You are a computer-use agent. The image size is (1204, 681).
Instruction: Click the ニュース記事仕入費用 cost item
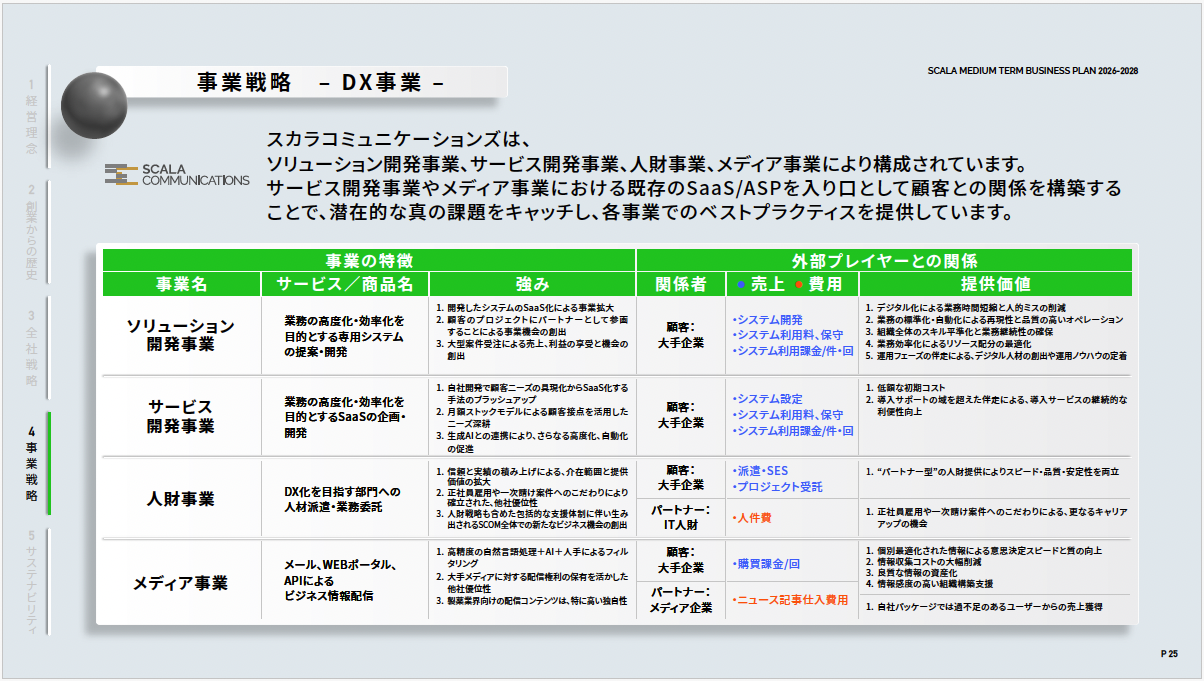tap(790, 600)
